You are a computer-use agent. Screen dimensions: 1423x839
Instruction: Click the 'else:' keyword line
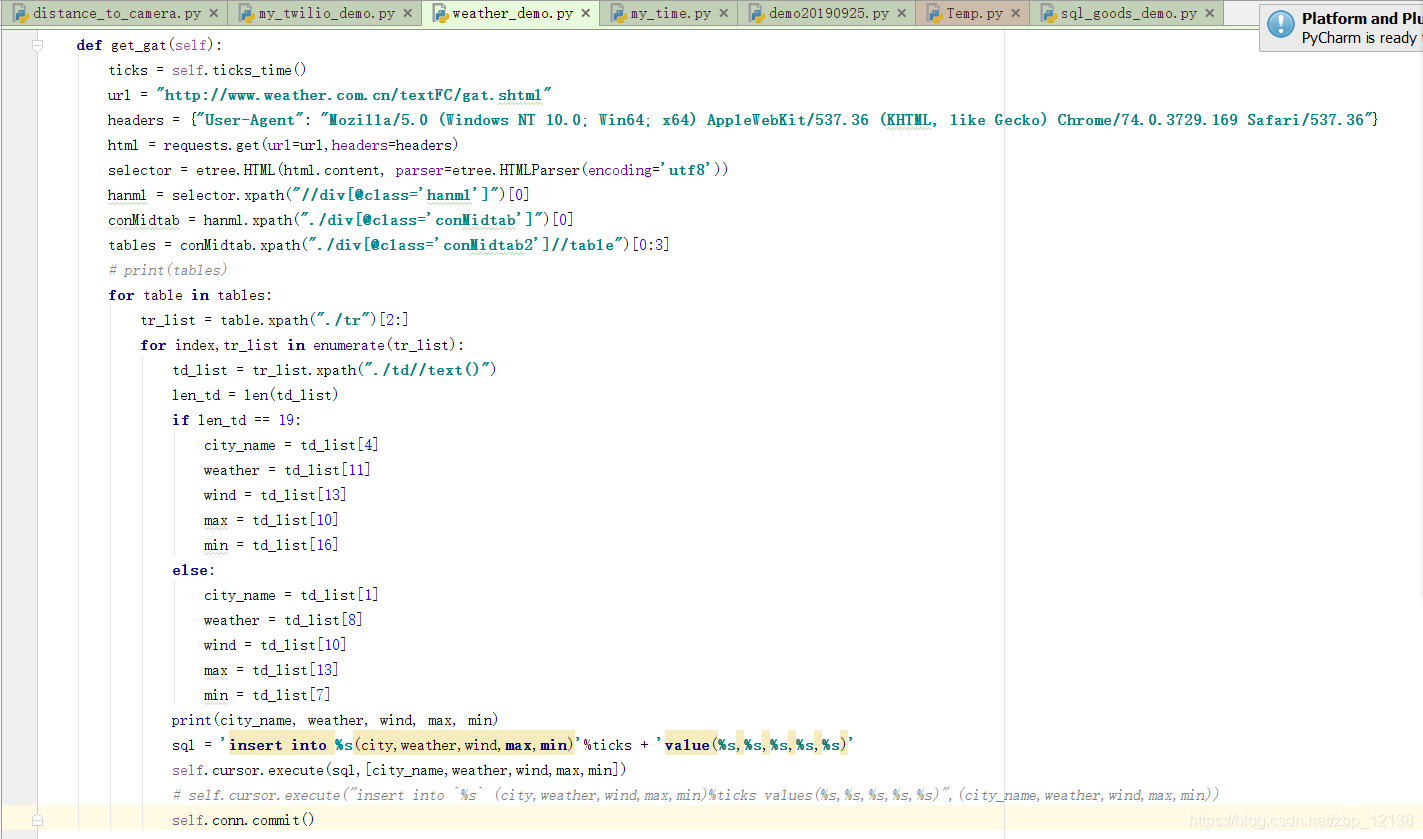pyautogui.click(x=193, y=570)
